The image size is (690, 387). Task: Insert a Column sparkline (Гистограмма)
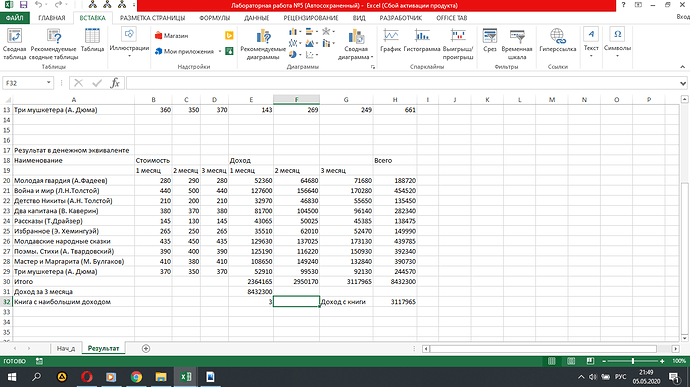[422, 41]
